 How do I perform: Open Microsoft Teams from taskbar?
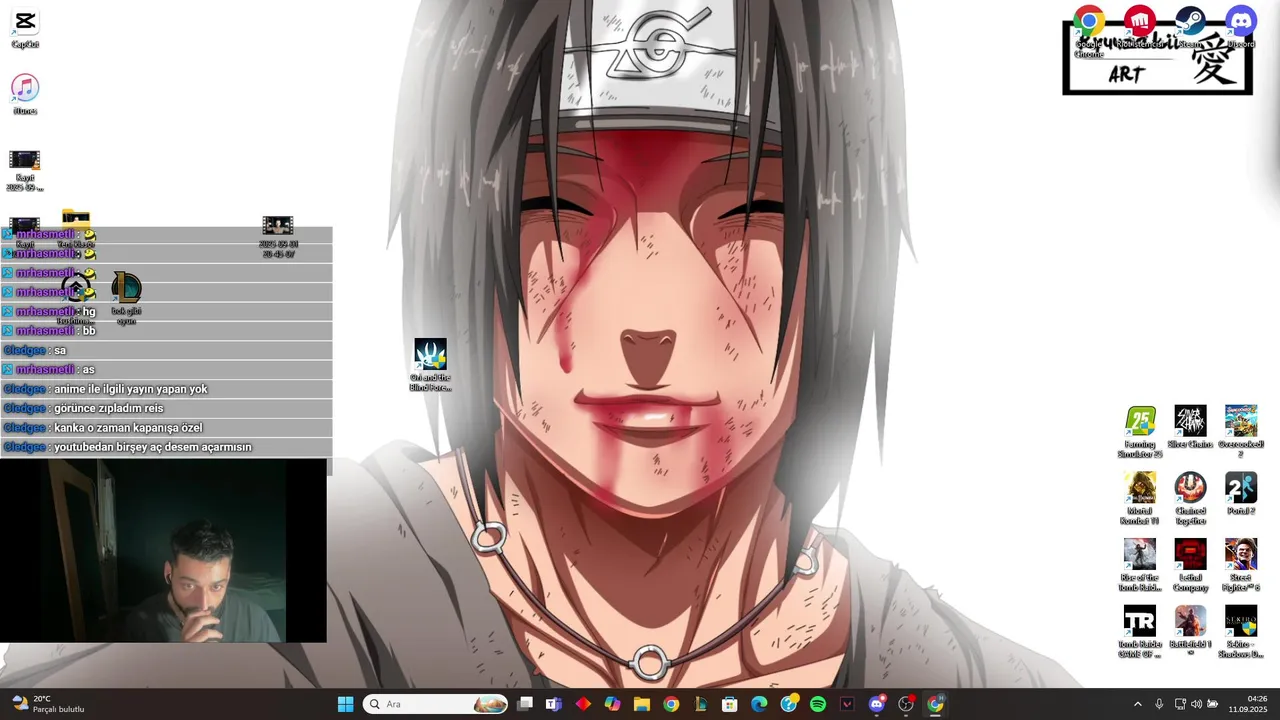[x=554, y=704]
